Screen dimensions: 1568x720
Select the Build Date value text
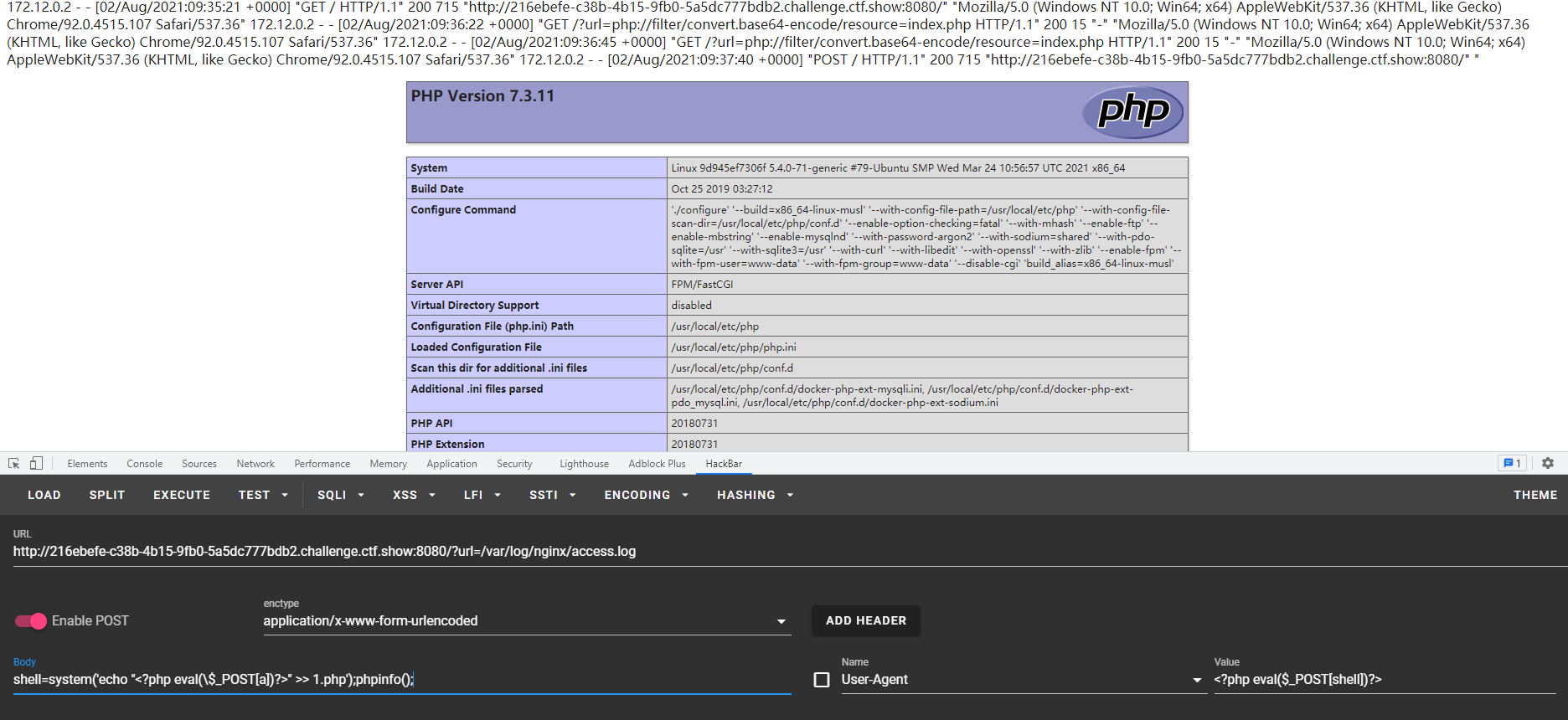coord(722,189)
